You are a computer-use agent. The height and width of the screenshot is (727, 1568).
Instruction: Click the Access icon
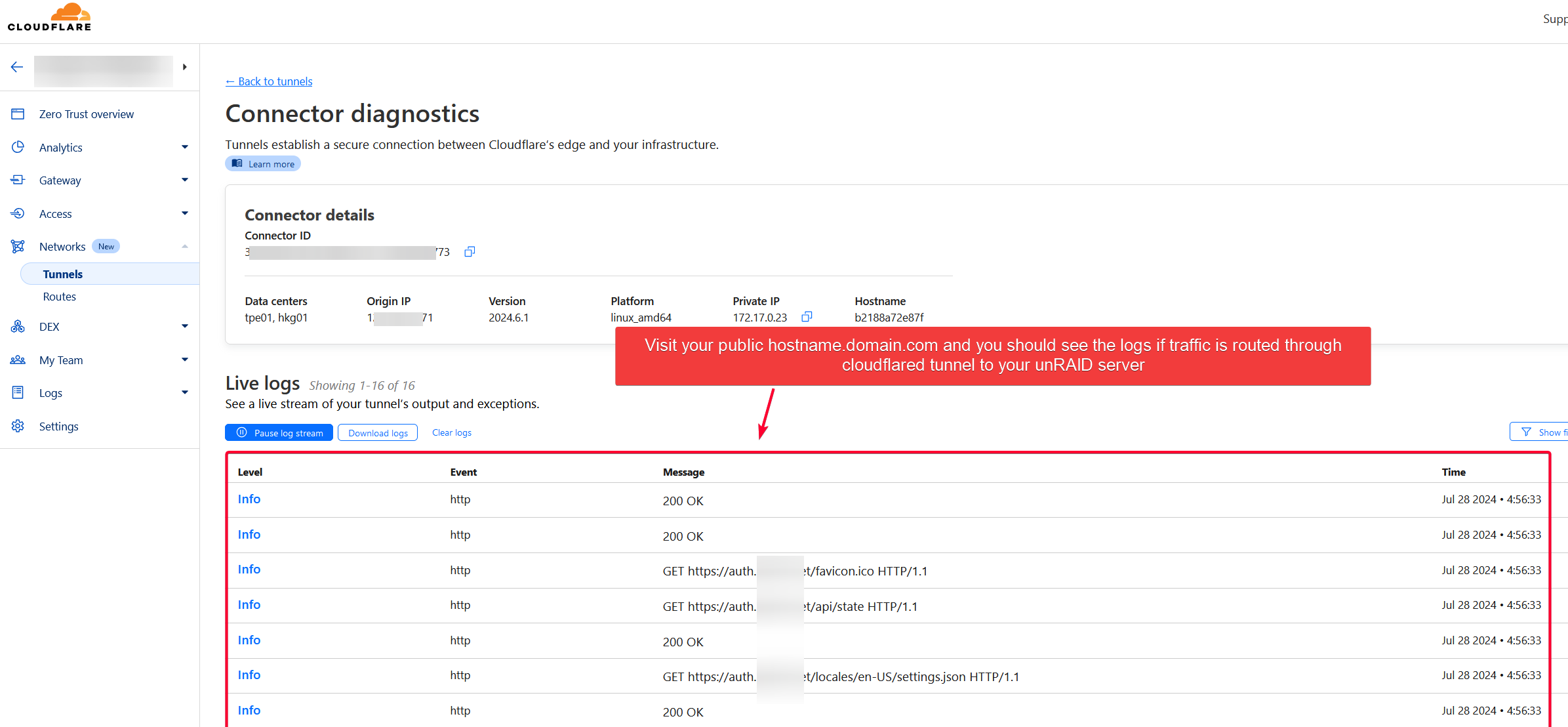[x=18, y=213]
